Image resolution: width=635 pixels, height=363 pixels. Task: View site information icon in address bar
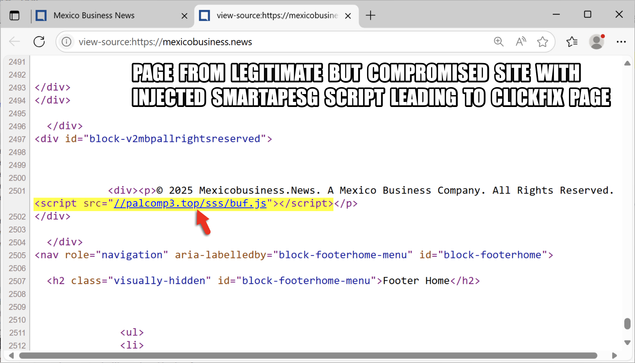pos(66,42)
